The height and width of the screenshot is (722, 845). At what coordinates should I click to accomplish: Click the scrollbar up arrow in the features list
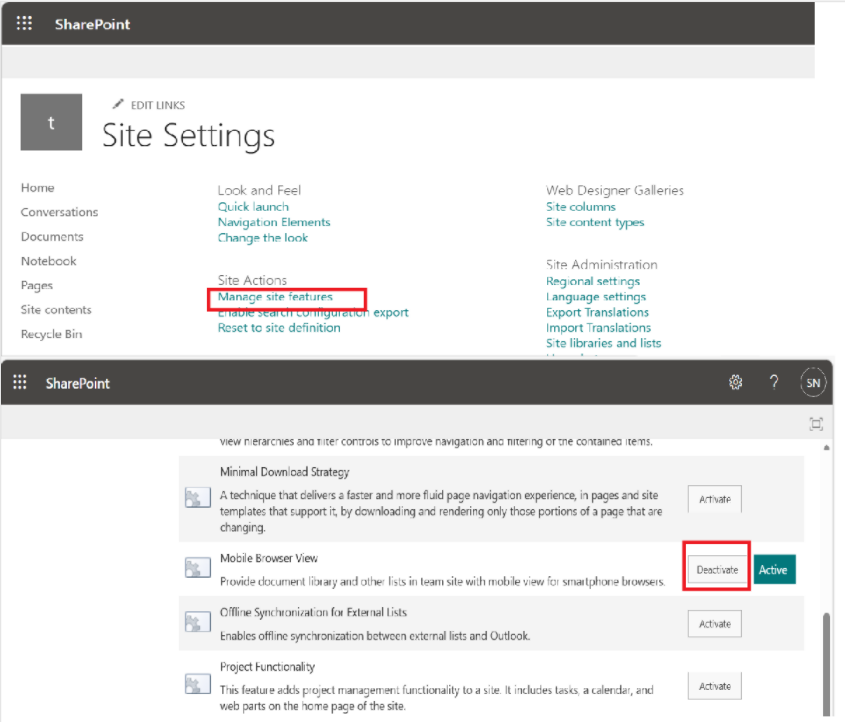(827, 448)
